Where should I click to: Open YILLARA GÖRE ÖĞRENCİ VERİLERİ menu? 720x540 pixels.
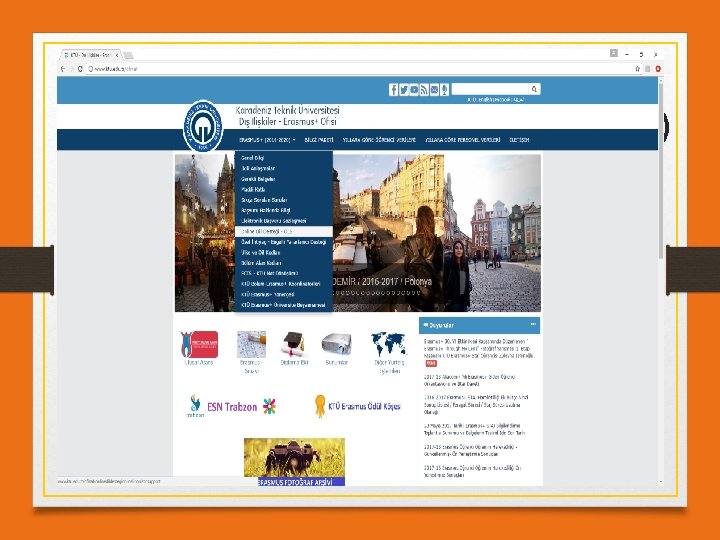[x=379, y=140]
